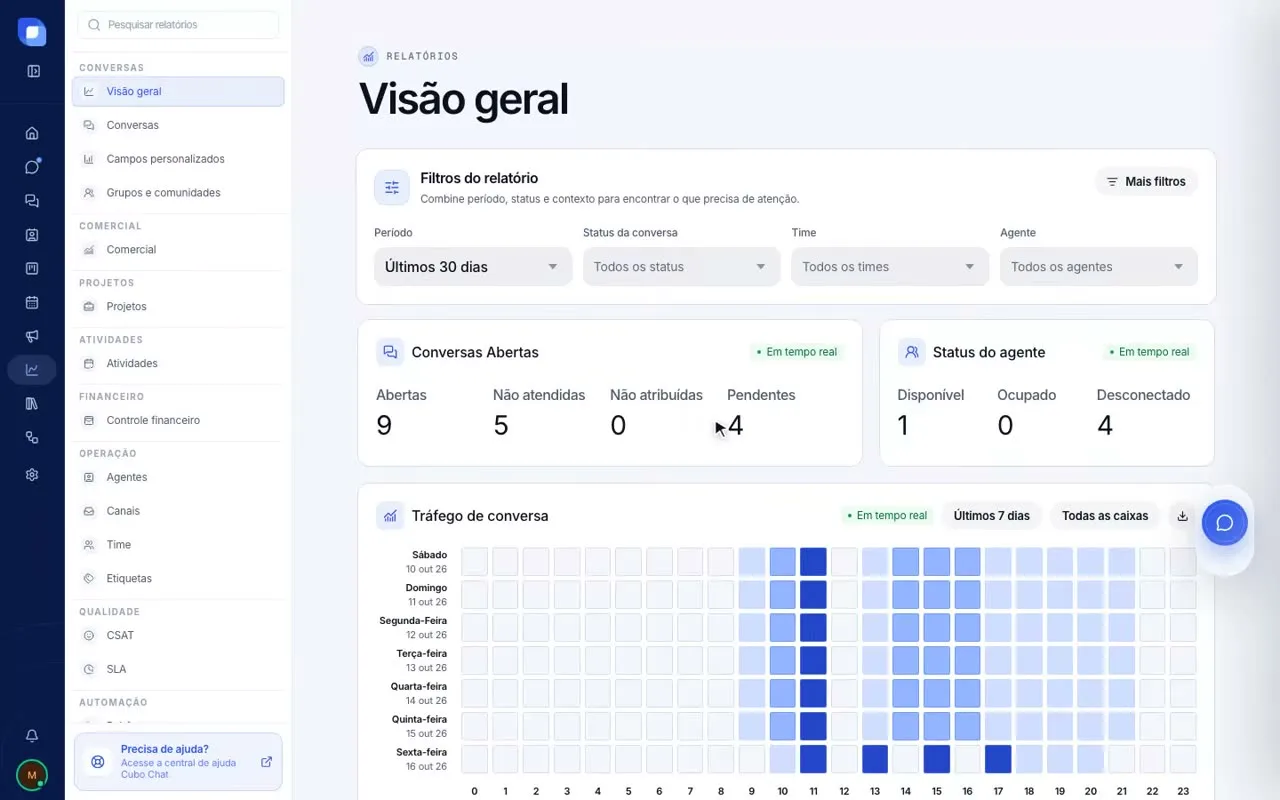Download conversation traffic data
The height and width of the screenshot is (800, 1280).
pyautogui.click(x=1182, y=516)
